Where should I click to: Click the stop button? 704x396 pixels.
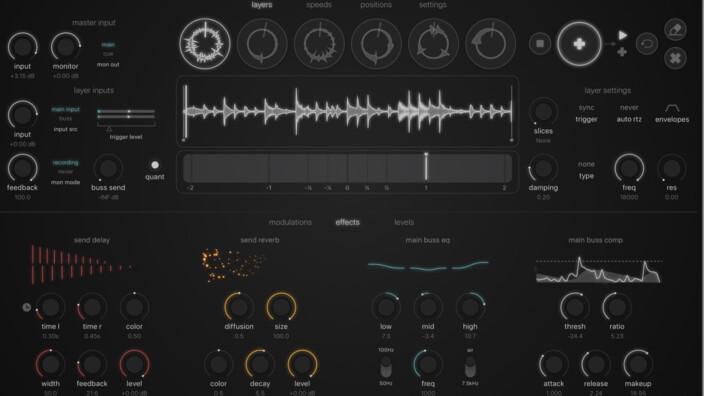(540, 44)
